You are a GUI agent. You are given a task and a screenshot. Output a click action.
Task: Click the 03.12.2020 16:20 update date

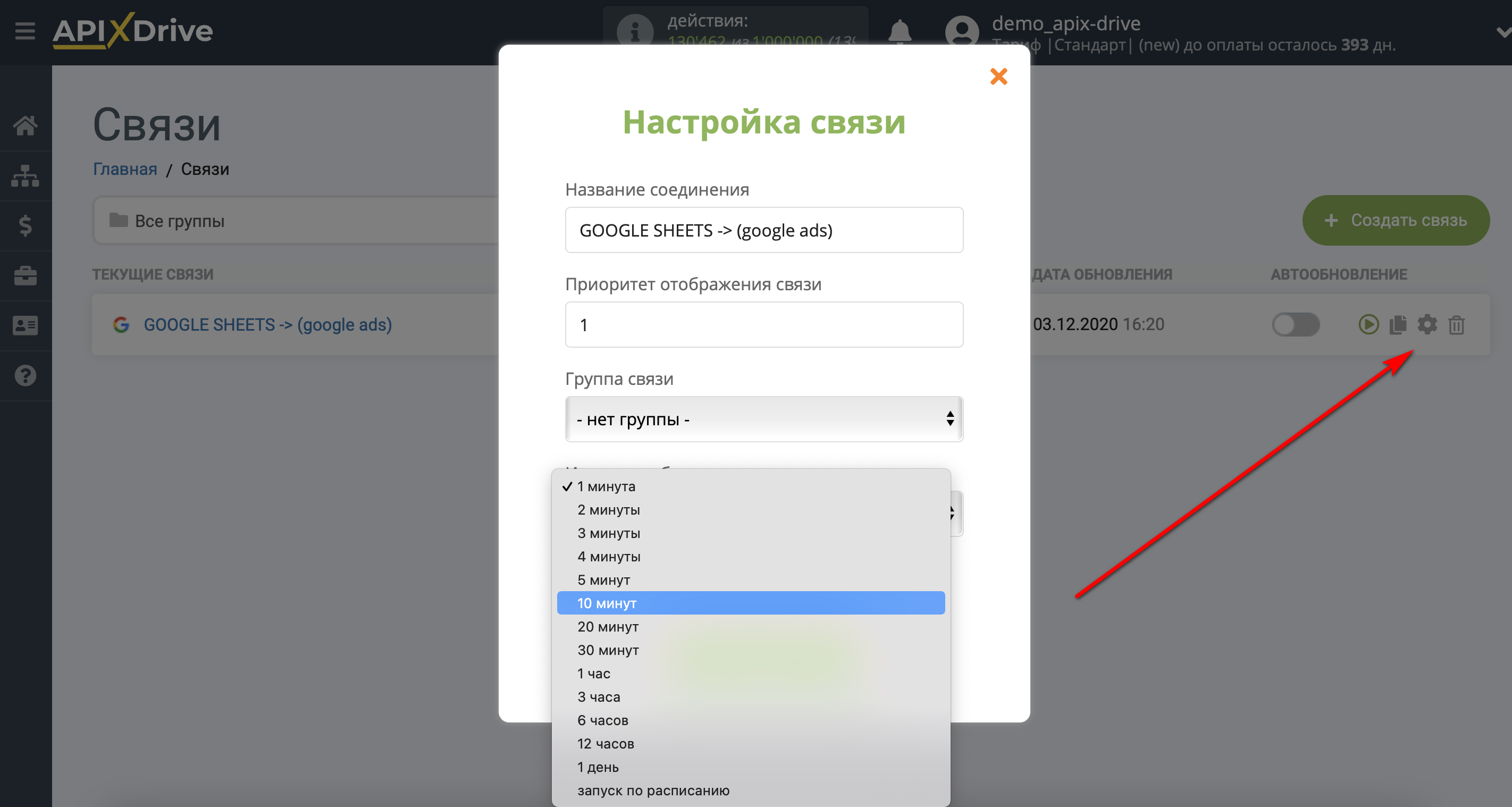[1098, 325]
